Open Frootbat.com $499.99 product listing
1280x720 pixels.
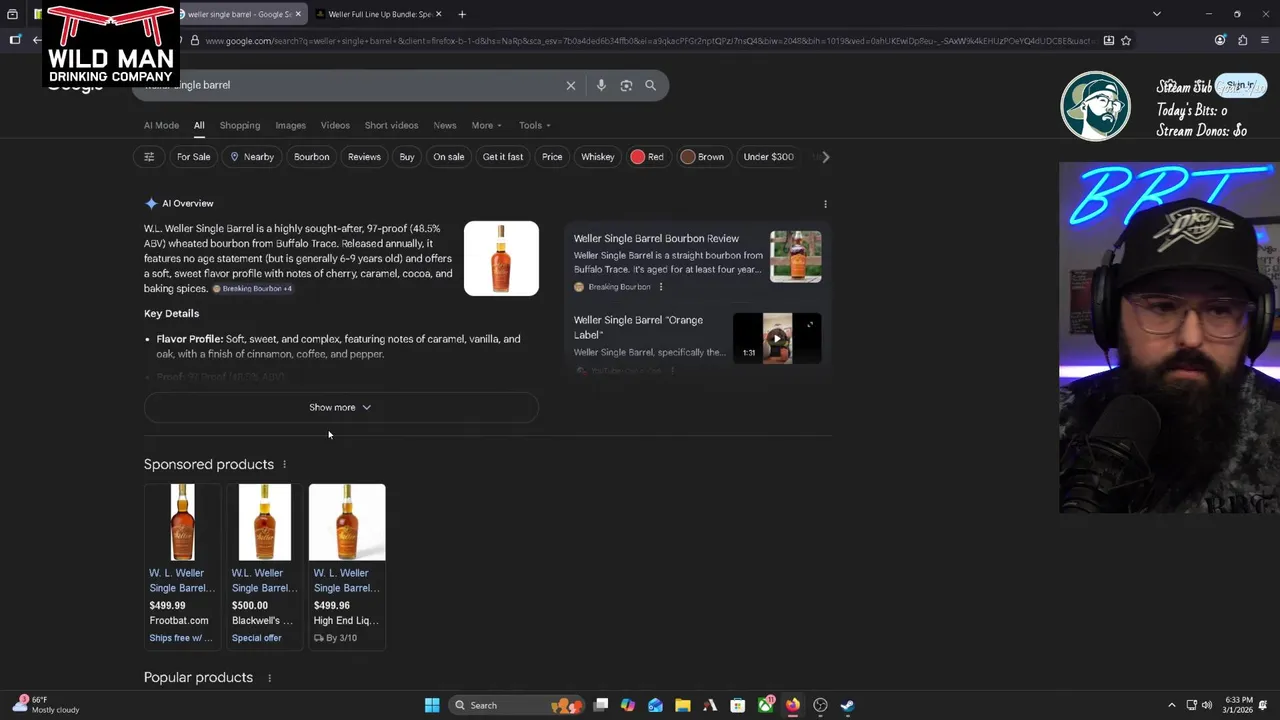182,565
